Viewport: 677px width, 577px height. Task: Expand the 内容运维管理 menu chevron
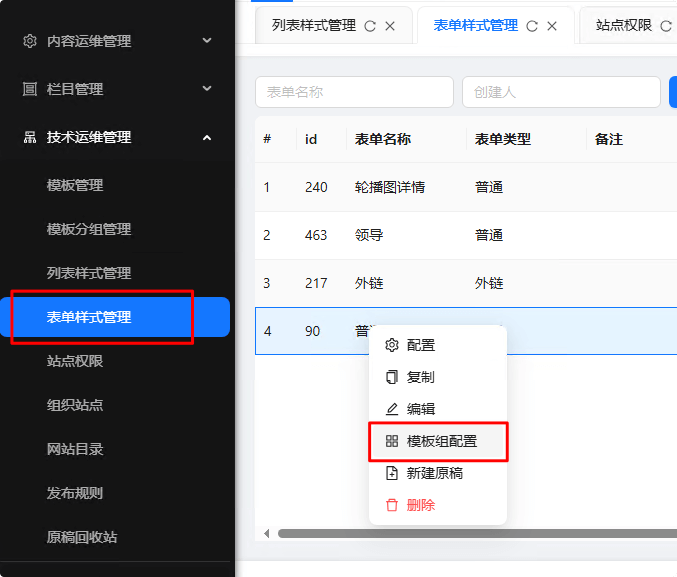(207, 41)
